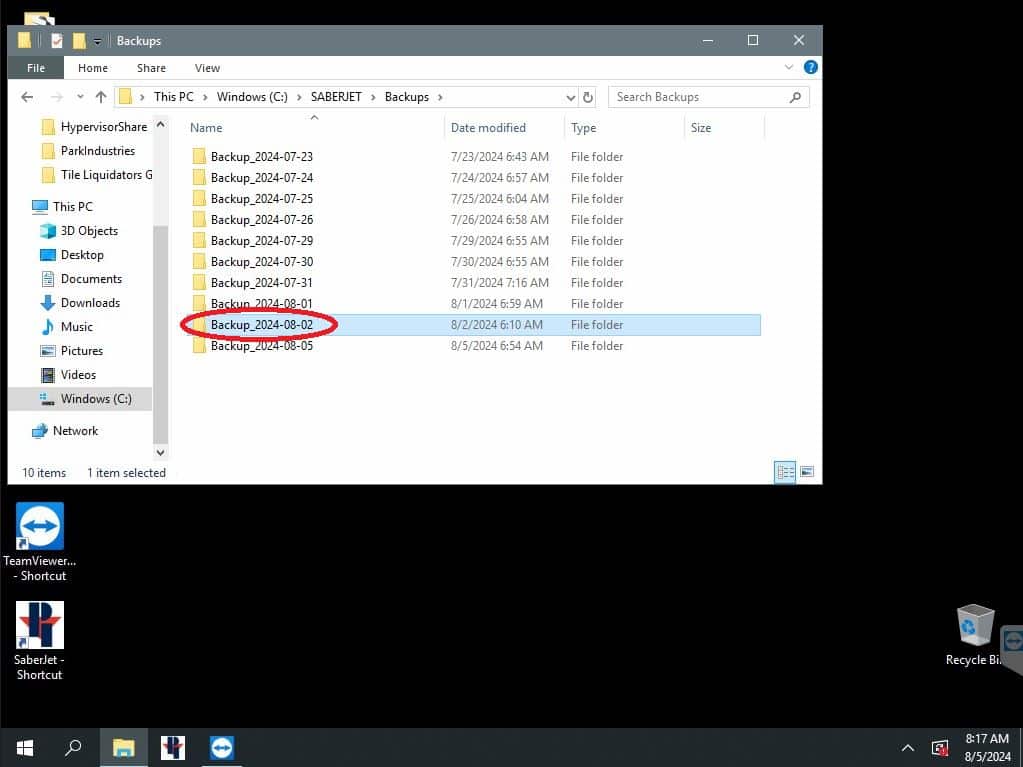The image size is (1023, 767).
Task: Click navigation pane scroll down arrow
Action: click(x=160, y=452)
